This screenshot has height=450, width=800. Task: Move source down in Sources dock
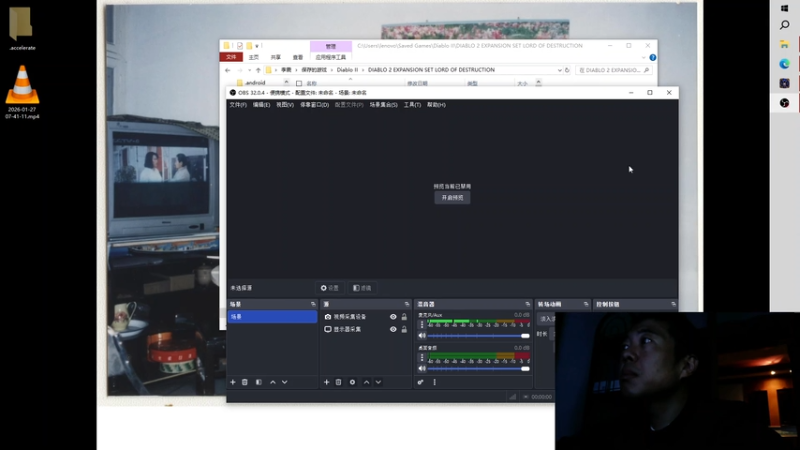click(x=378, y=382)
